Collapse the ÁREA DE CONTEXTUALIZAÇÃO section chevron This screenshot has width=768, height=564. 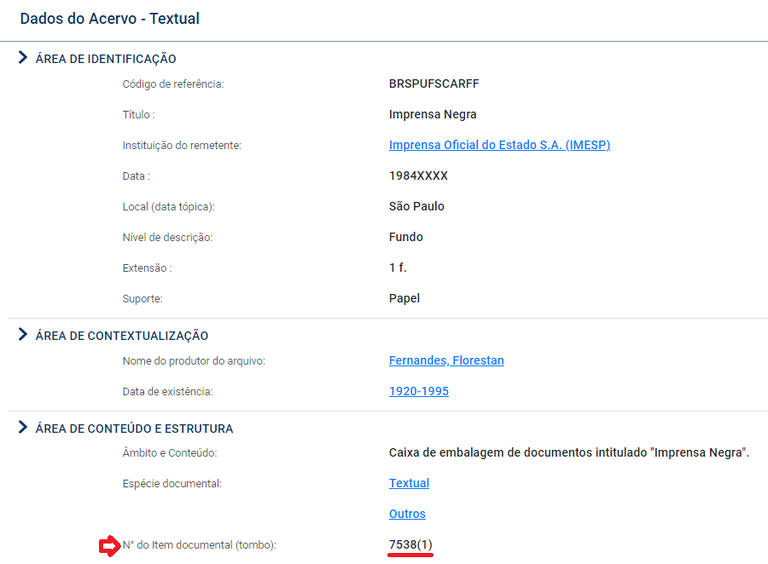click(23, 334)
